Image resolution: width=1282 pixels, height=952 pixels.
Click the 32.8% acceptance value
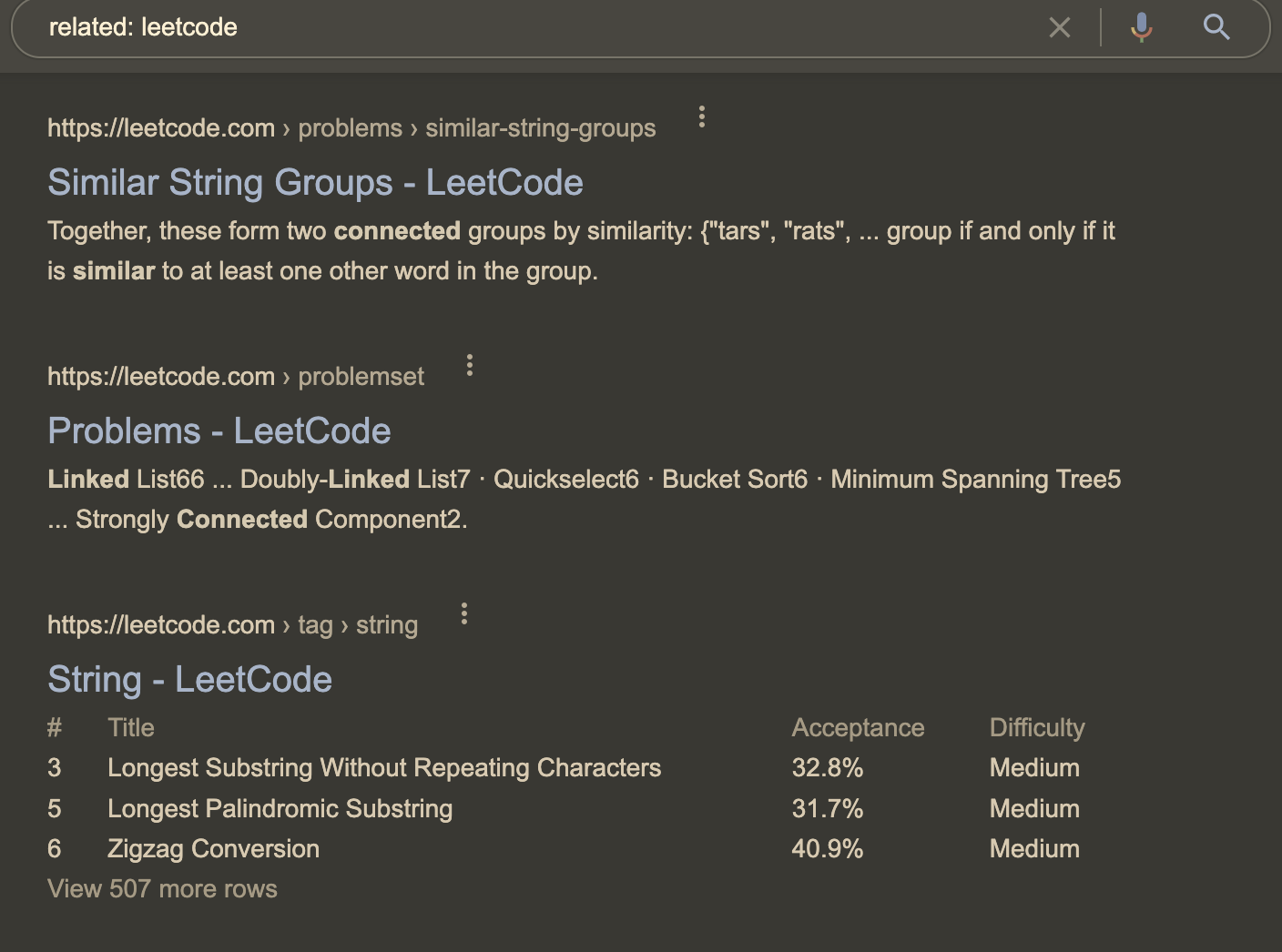tap(828, 768)
